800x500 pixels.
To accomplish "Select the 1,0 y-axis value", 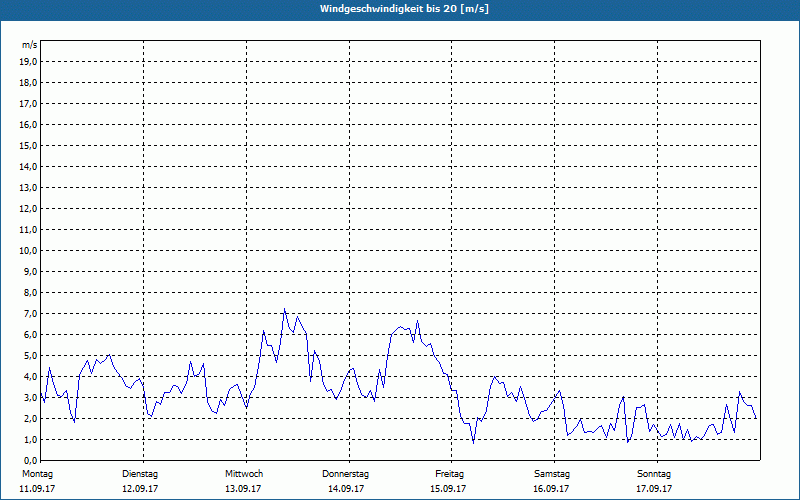I will point(30,439).
